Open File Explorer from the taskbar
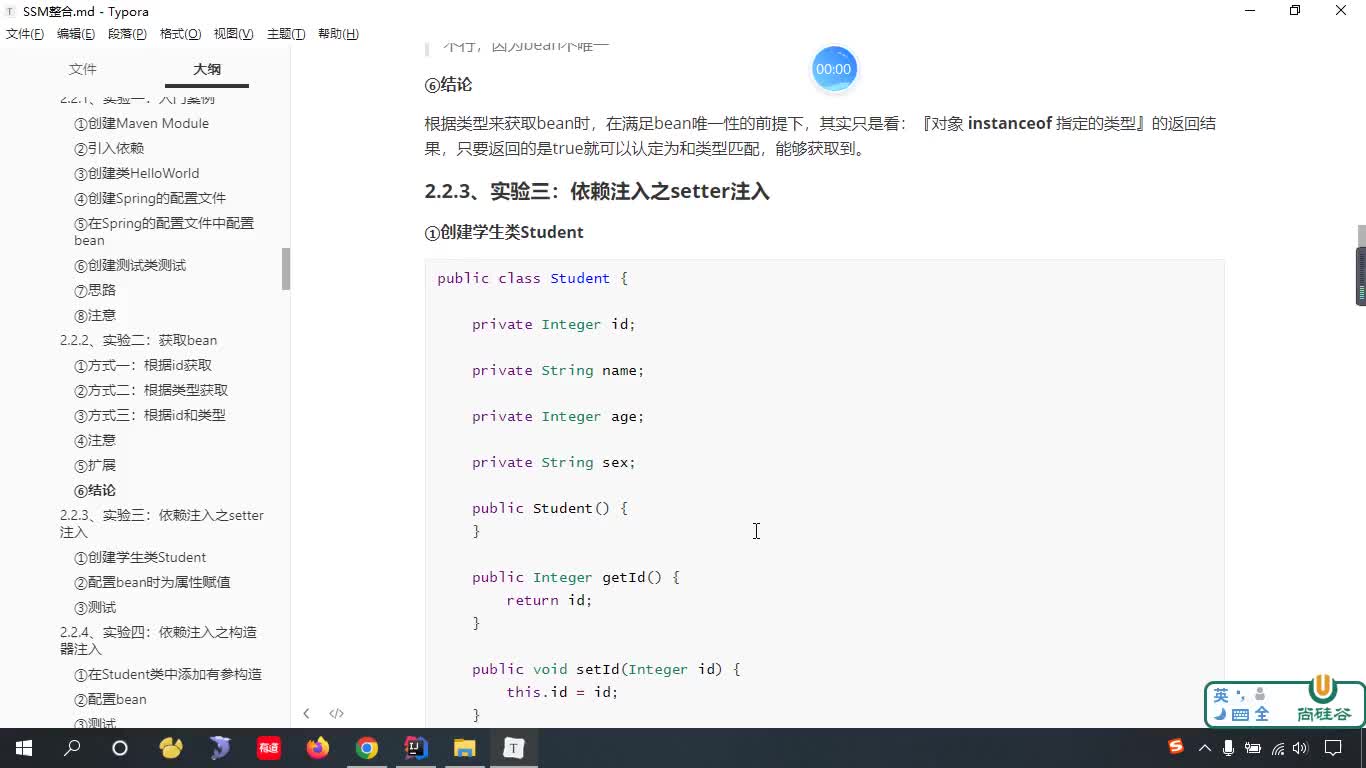This screenshot has height=768, width=1366. pyautogui.click(x=465, y=748)
